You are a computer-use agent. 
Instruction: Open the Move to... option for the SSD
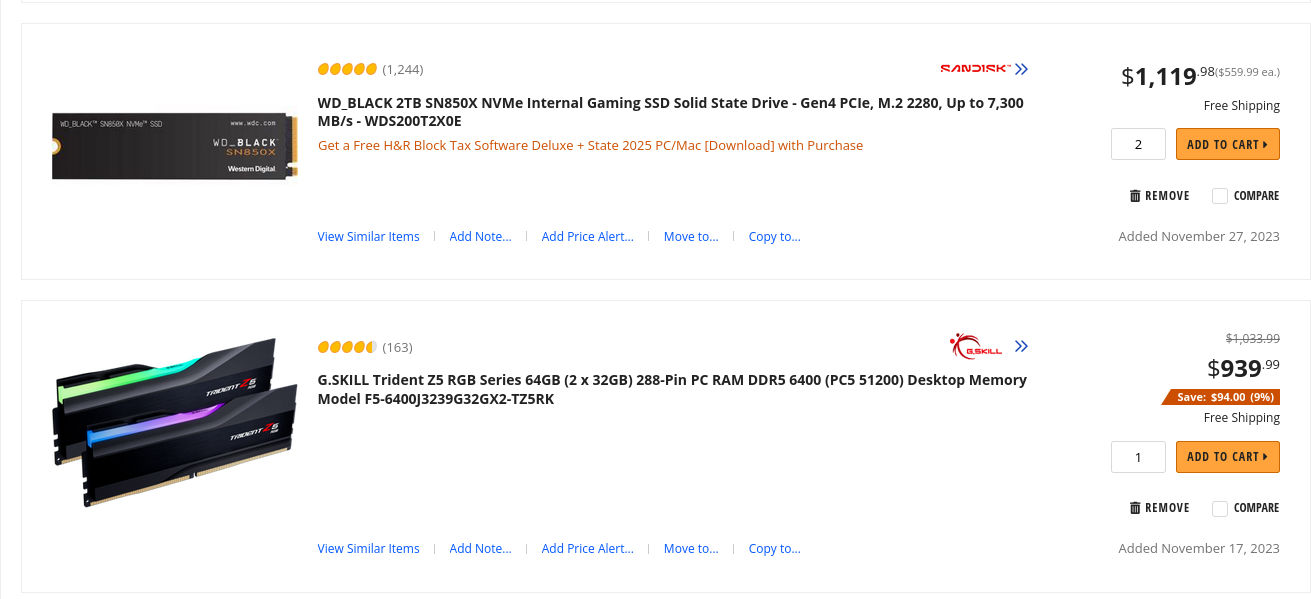pyautogui.click(x=690, y=236)
